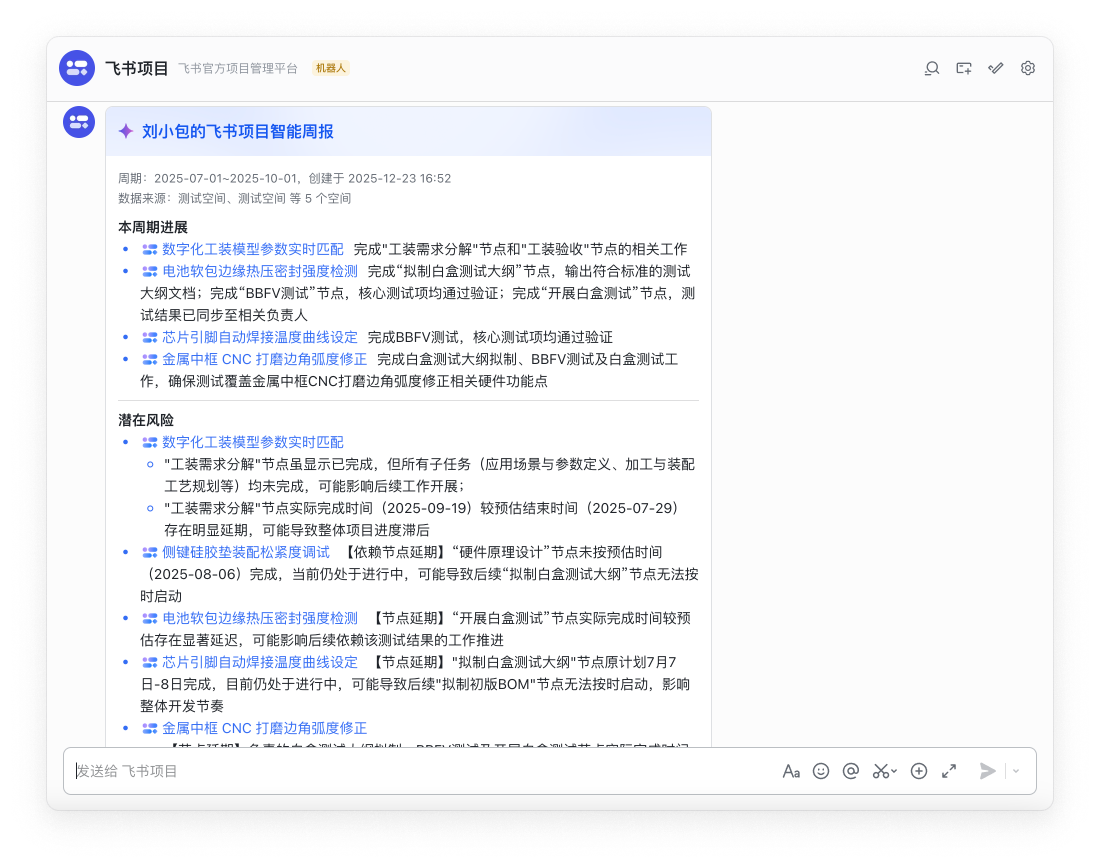Click the sparkle icon next to report title
The height and width of the screenshot is (867, 1100).
coord(126,131)
